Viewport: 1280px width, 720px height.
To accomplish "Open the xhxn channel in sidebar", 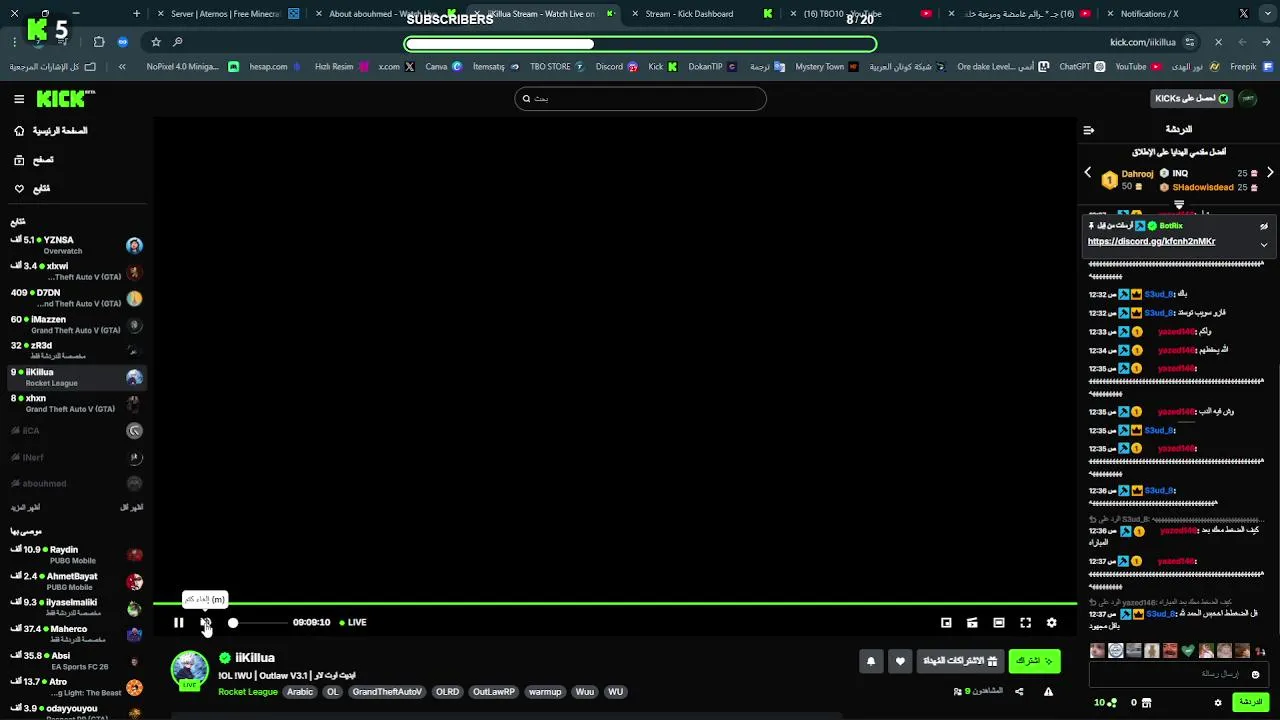I will click(77, 403).
